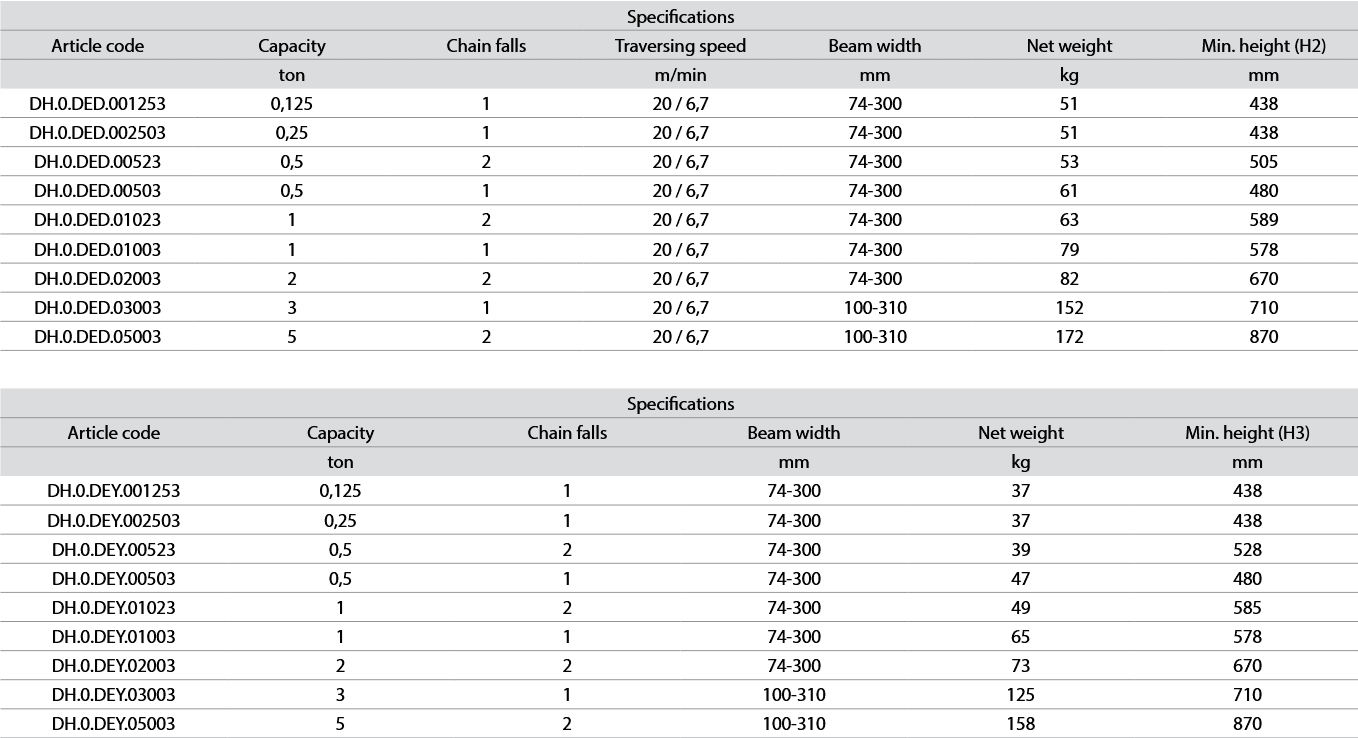This screenshot has width=1358, height=738.
Task: Click article code DH.0.DED.001253
Action: click(x=98, y=104)
